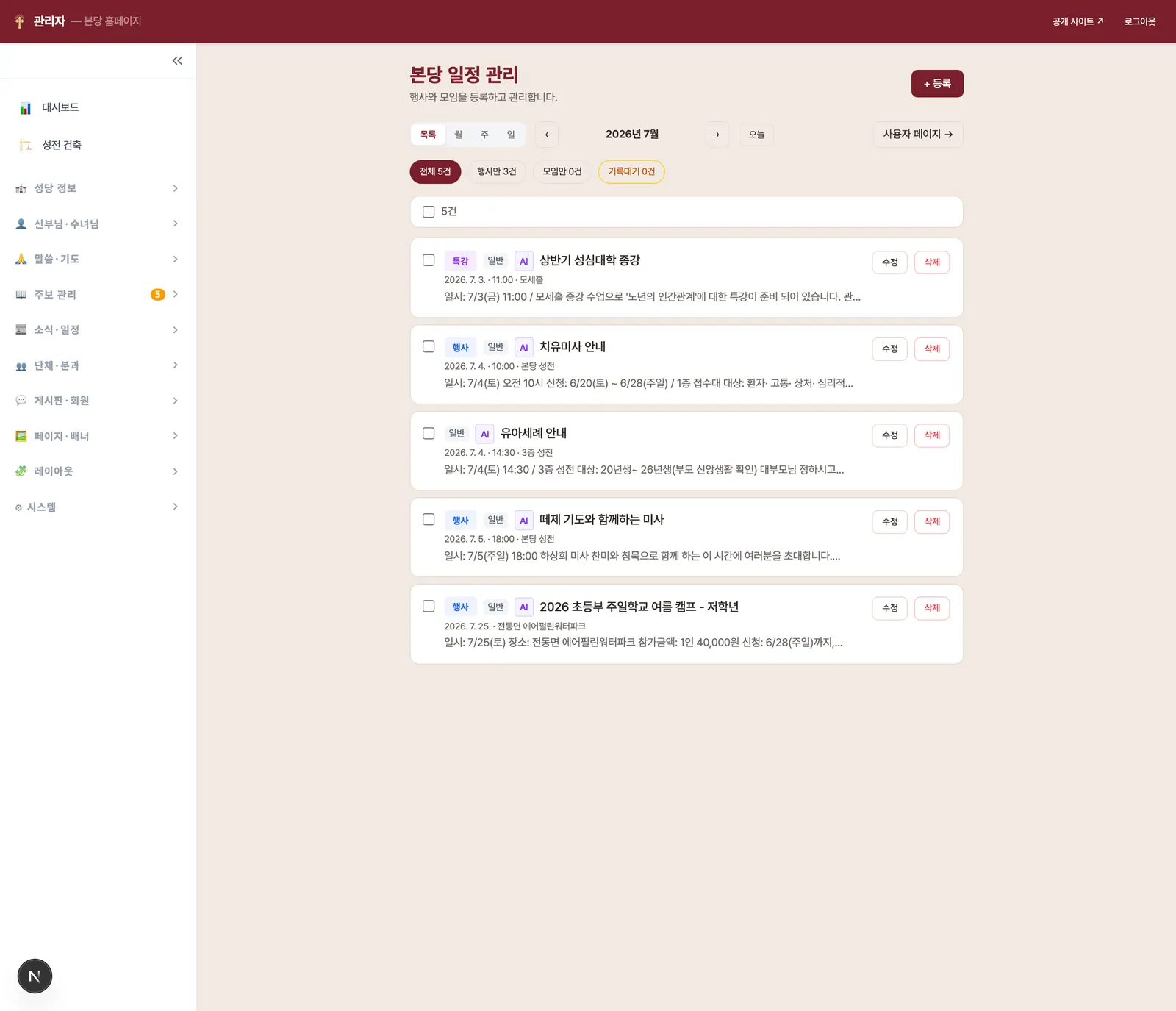This screenshot has width=1176, height=1011.
Task: Check the 치유미사 안내 item
Action: pos(429,347)
